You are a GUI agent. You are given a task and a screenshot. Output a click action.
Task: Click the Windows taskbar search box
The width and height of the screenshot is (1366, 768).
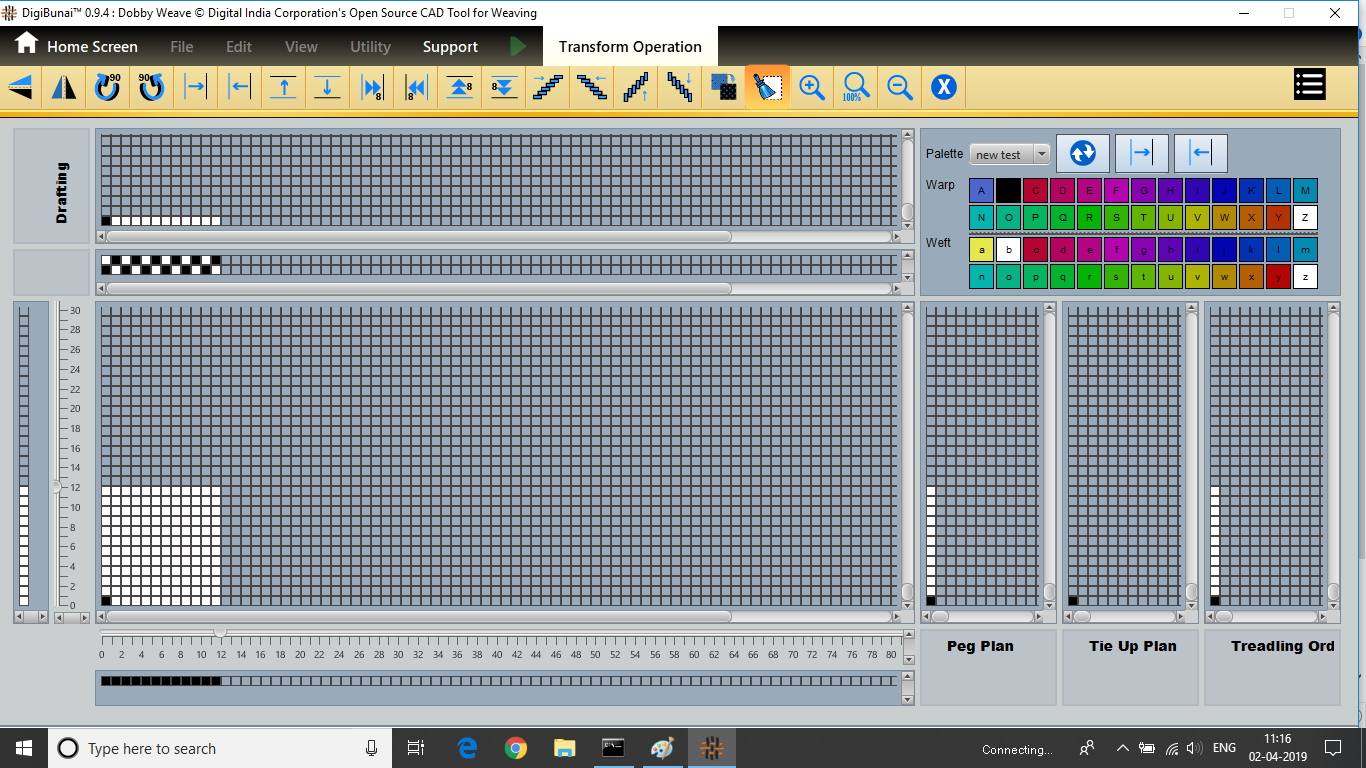[210, 748]
